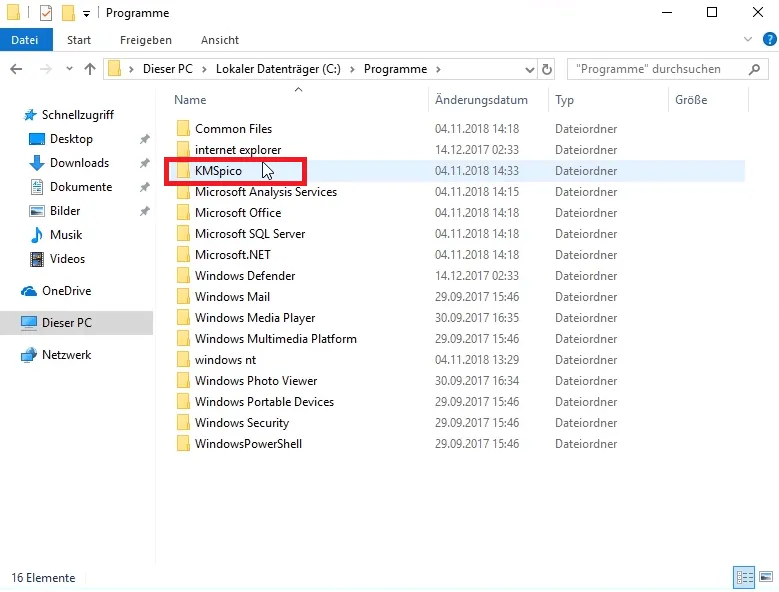Click the pin icon next to Desktop

pyautogui.click(x=144, y=139)
